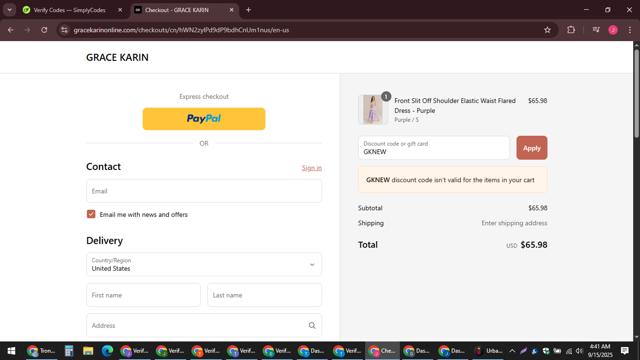Image resolution: width=640 pixels, height=360 pixels.
Task: Select the Checkout - GRACE KARIN tab
Action: click(x=184, y=10)
